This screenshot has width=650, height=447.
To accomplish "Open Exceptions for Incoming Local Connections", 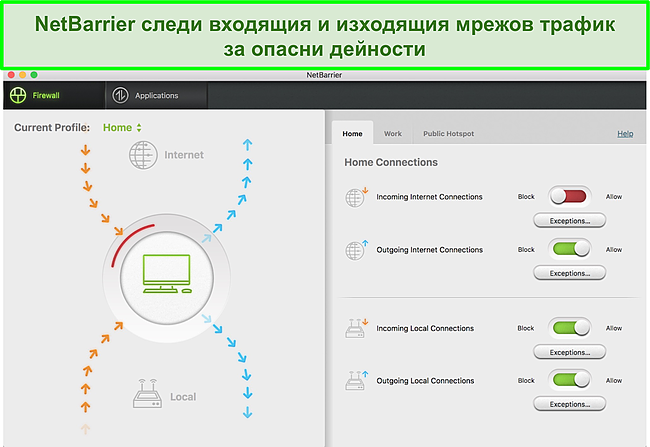I will pyautogui.click(x=570, y=352).
